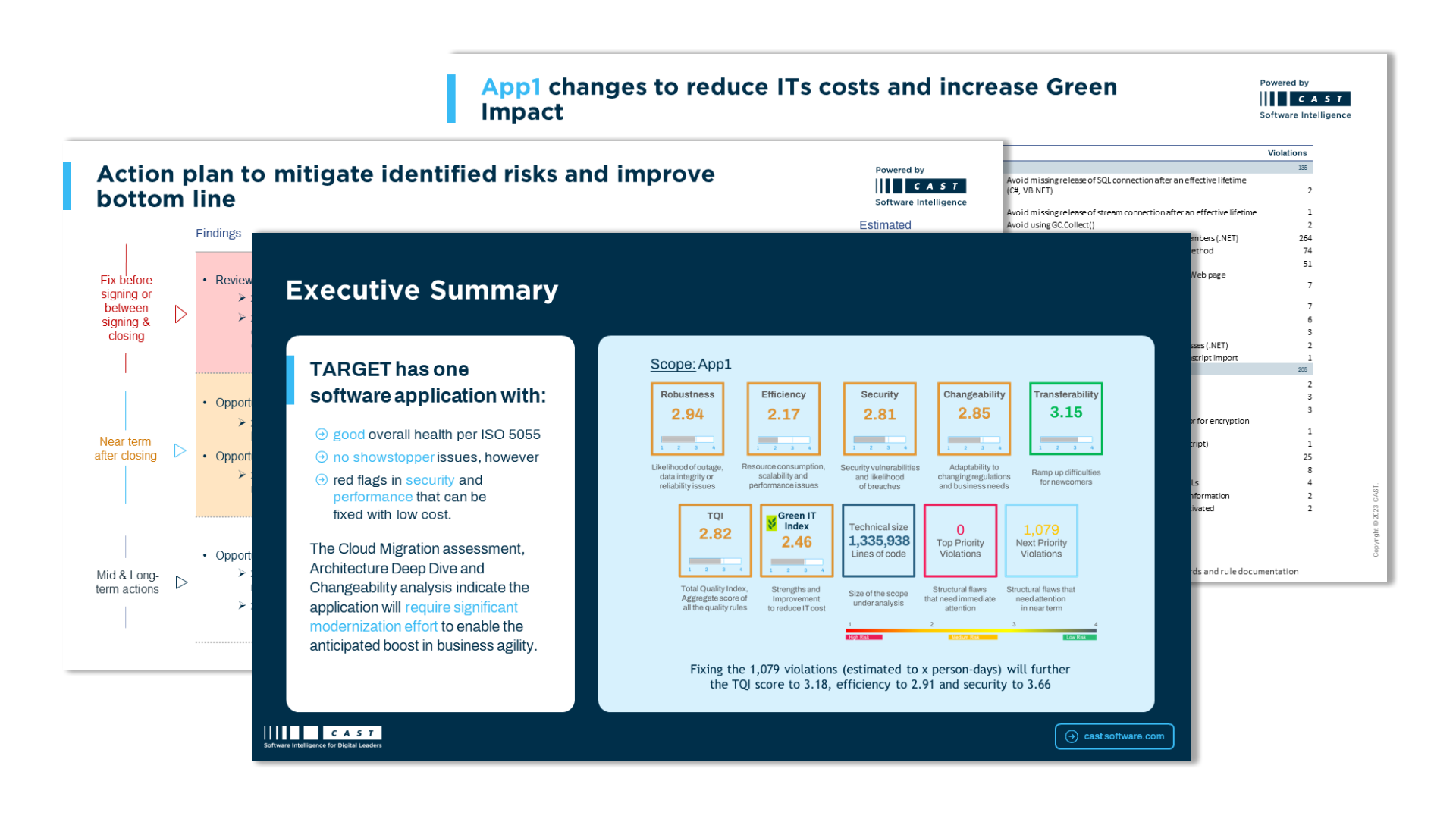Click 'Strengths and Improvement to reduce IT cost' text

pos(796,599)
